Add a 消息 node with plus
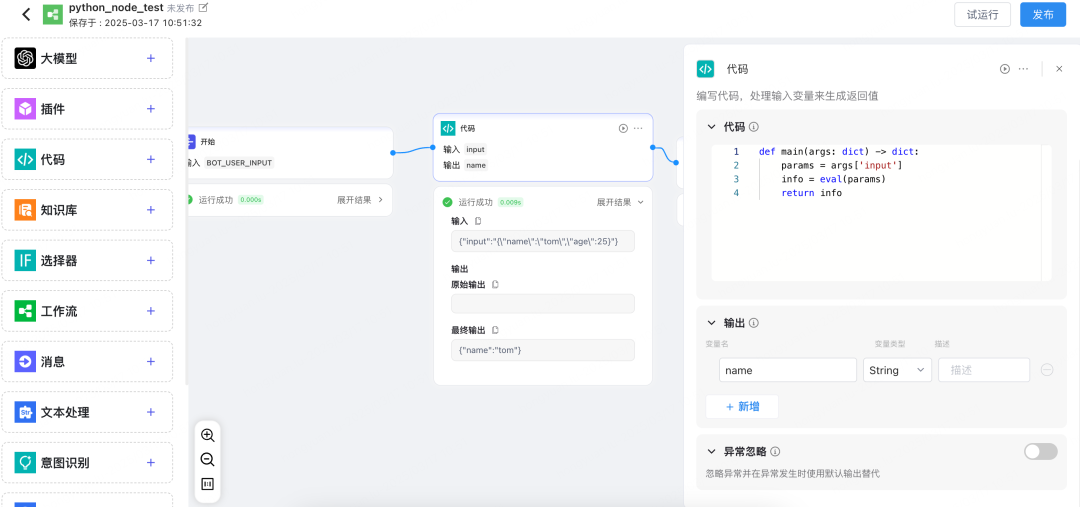Screen dimensions: 1080x507 [151, 362]
